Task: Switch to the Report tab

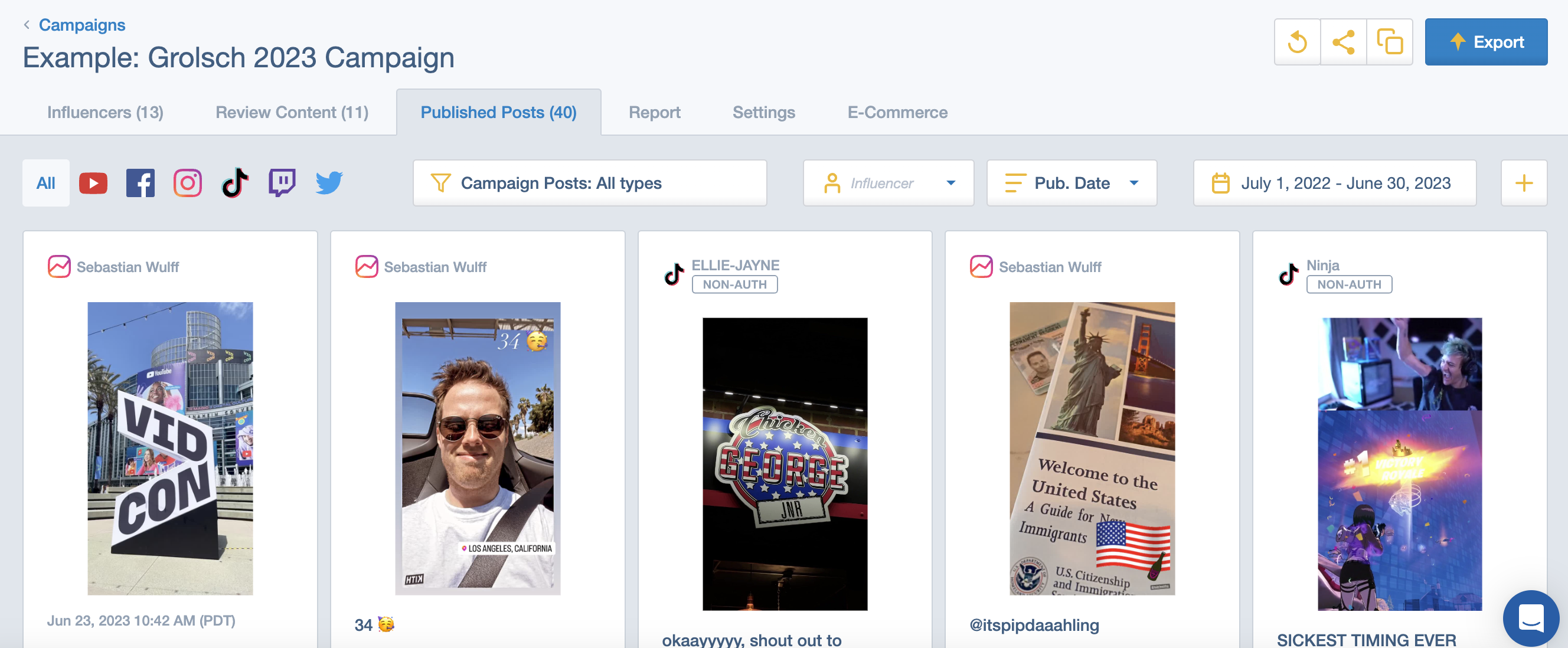Action: tap(654, 113)
